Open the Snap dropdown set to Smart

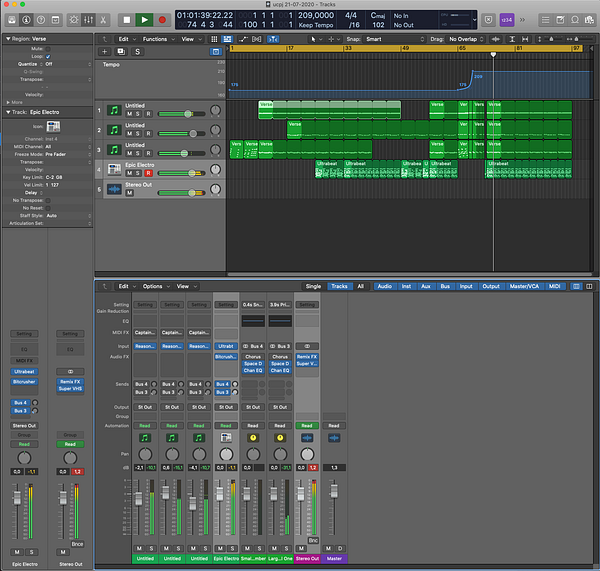pyautogui.click(x=379, y=39)
